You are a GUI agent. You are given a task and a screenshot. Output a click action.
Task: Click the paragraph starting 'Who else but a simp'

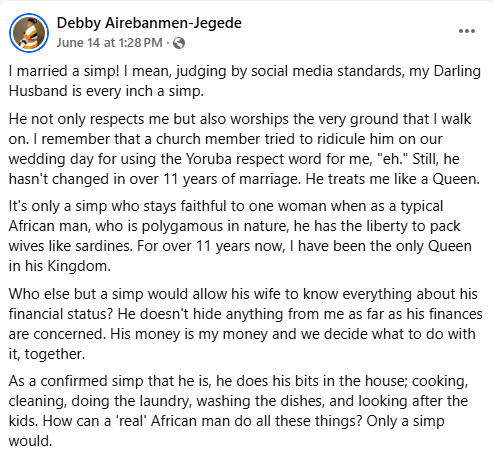click(246, 324)
